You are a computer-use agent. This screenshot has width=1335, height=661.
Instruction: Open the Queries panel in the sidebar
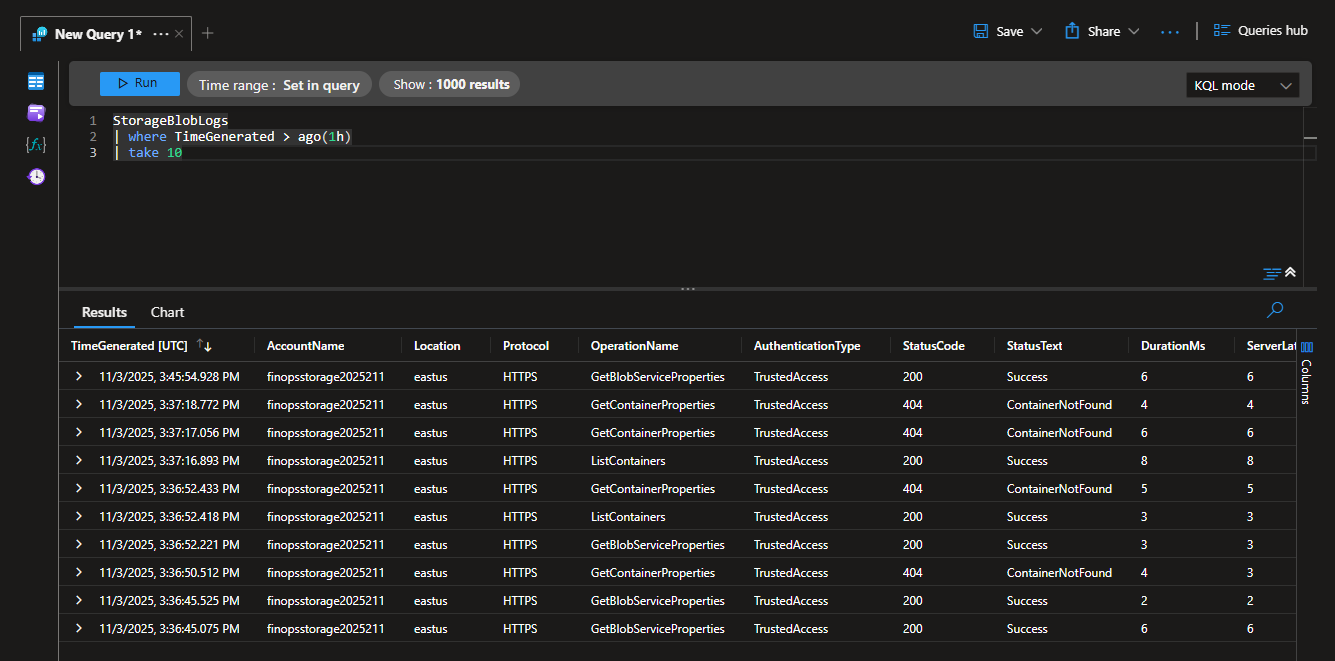(x=36, y=113)
